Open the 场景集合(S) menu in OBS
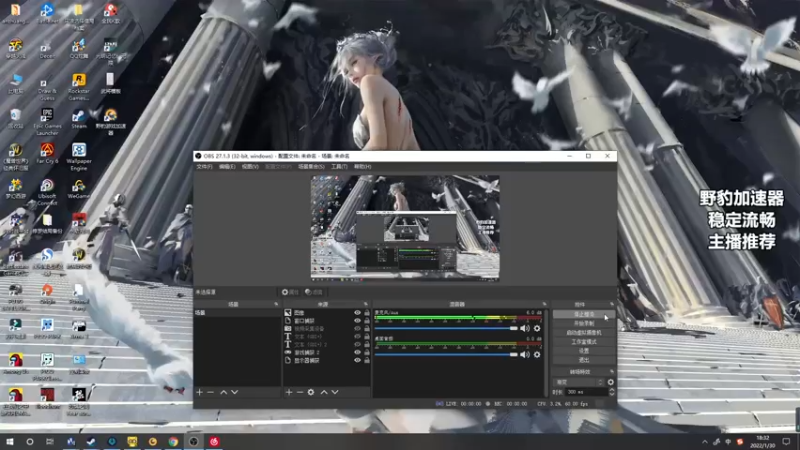Image resolution: width=800 pixels, height=450 pixels. (311, 167)
